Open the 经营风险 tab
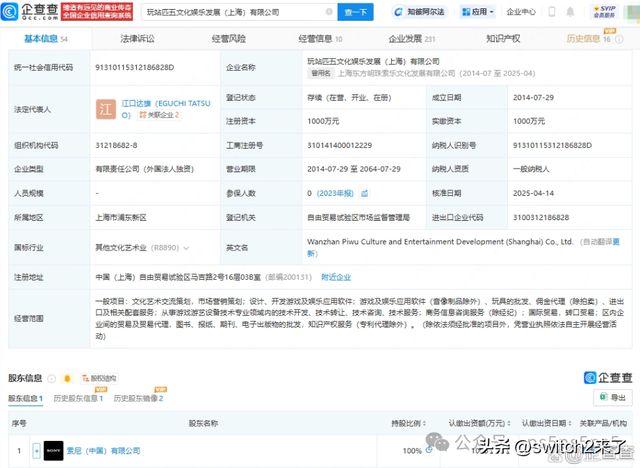640x468 pixels. pyautogui.click(x=229, y=39)
